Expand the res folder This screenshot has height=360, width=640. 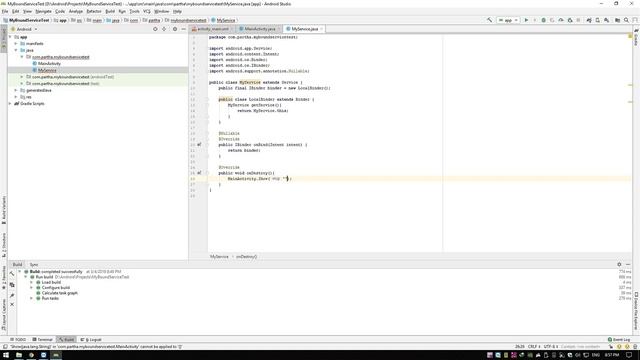pyautogui.click(x=16, y=97)
